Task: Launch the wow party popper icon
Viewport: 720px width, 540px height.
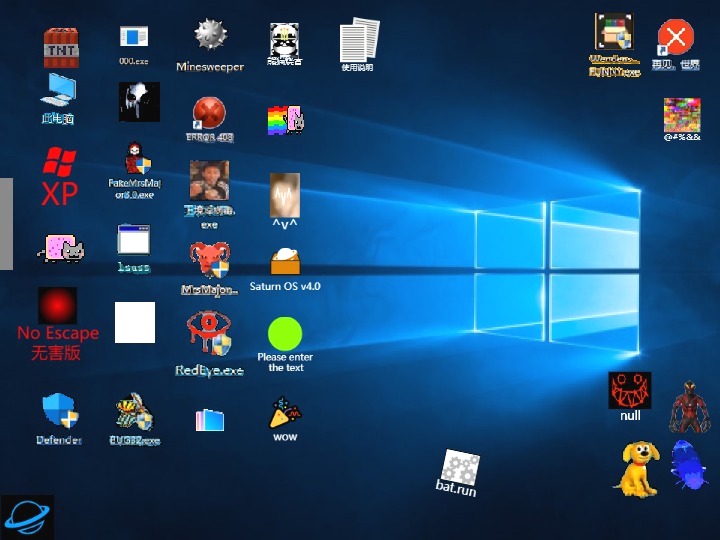Action: point(285,413)
